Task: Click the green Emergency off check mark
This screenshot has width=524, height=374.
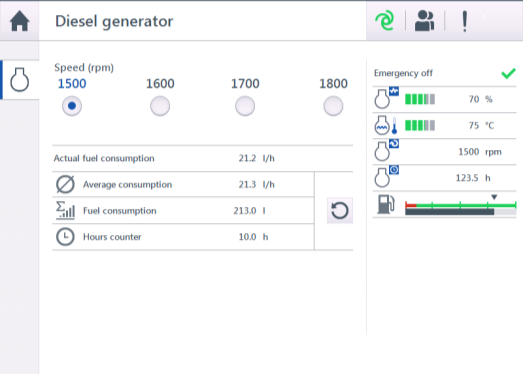Action: (508, 73)
